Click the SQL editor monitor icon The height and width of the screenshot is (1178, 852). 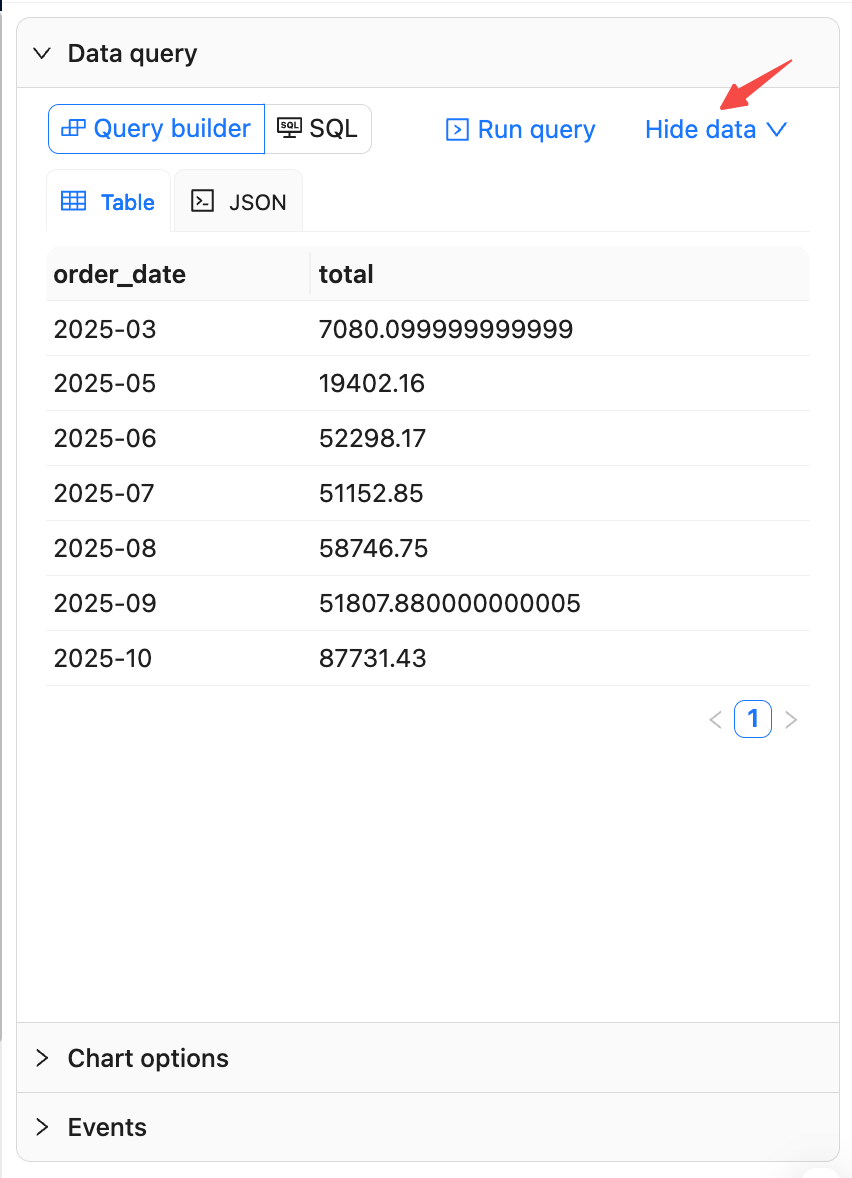[289, 127]
